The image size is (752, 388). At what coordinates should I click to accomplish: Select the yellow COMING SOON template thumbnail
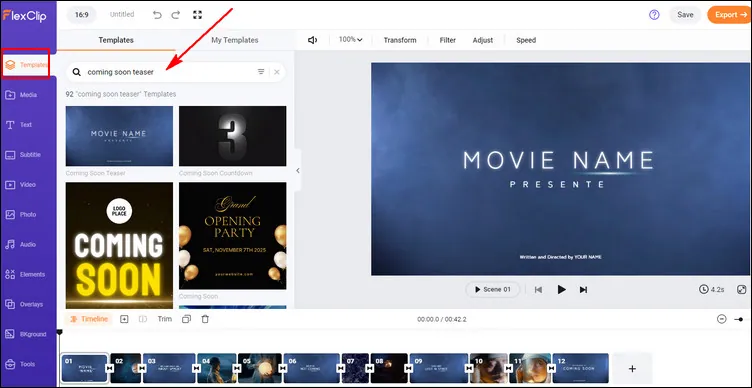(x=119, y=246)
